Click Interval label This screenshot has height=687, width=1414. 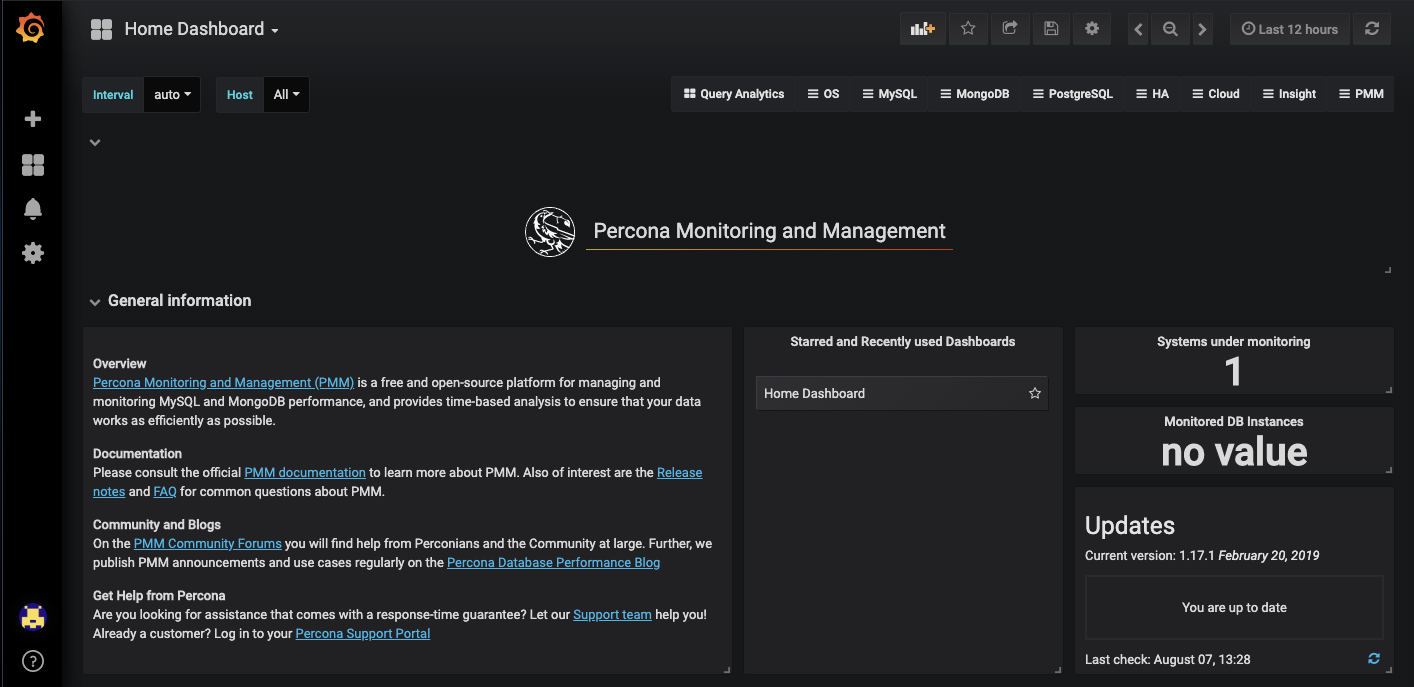coord(113,95)
